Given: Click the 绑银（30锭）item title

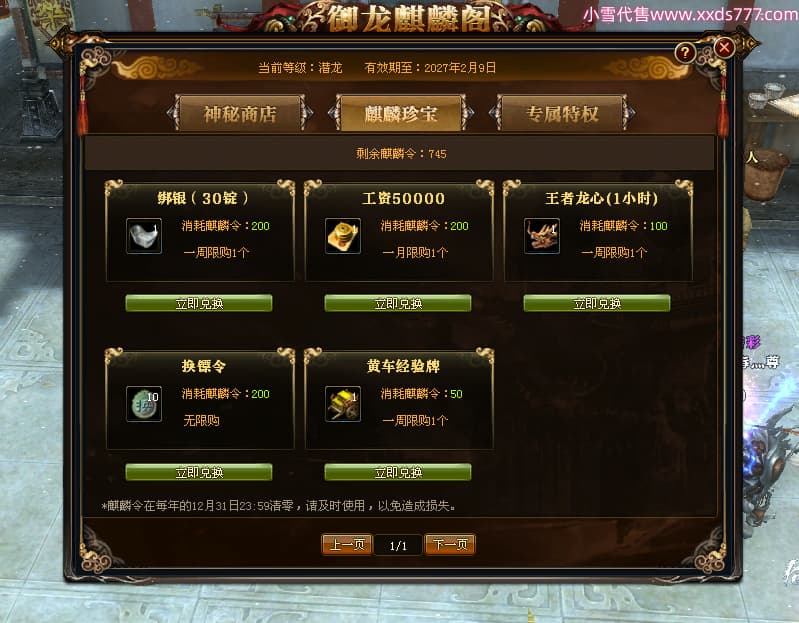Looking at the screenshot, I should tap(203, 198).
